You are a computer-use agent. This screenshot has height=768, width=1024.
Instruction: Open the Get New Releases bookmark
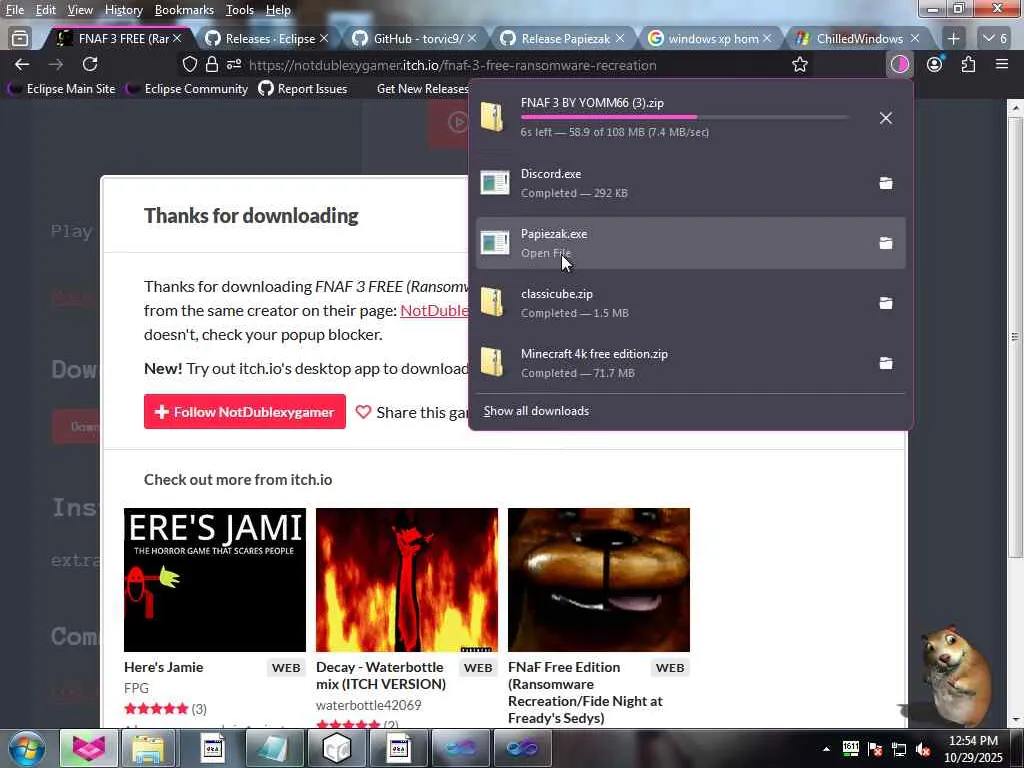[x=422, y=89]
